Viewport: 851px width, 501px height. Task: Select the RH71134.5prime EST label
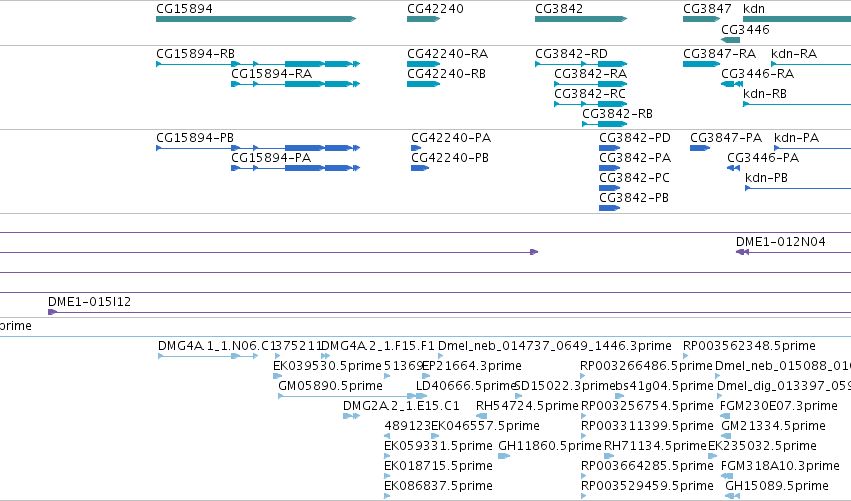coord(655,446)
